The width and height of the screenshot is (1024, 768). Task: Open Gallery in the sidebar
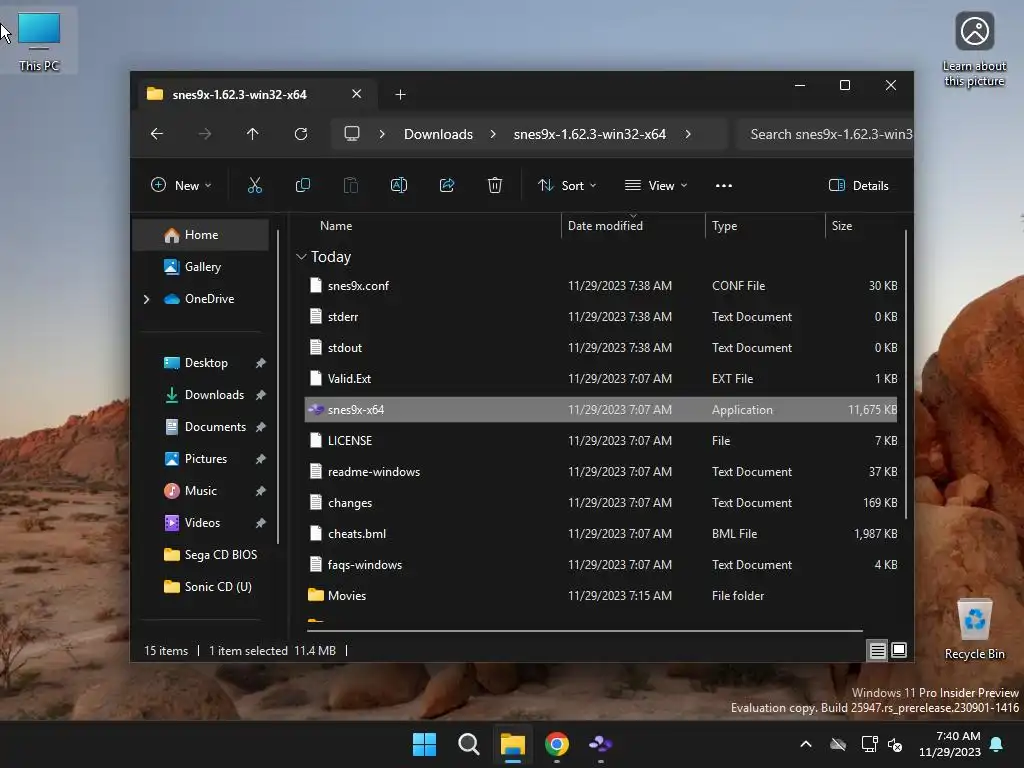click(x=200, y=267)
